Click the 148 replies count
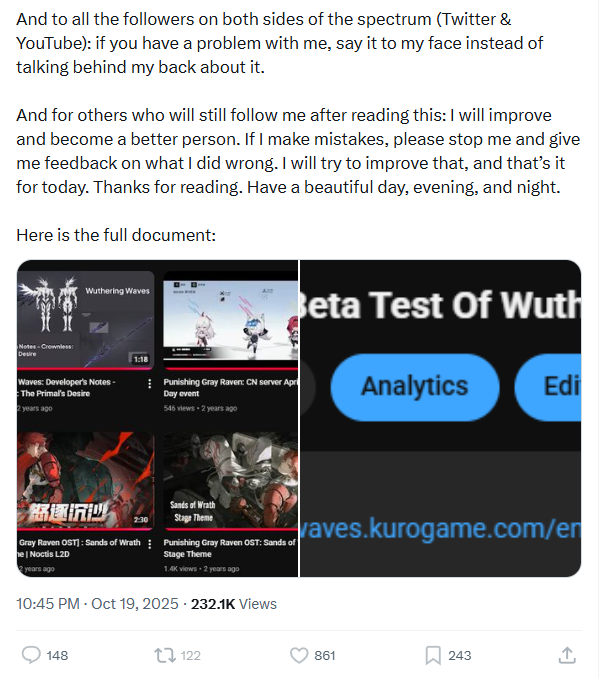600x678 pixels. (x=57, y=656)
